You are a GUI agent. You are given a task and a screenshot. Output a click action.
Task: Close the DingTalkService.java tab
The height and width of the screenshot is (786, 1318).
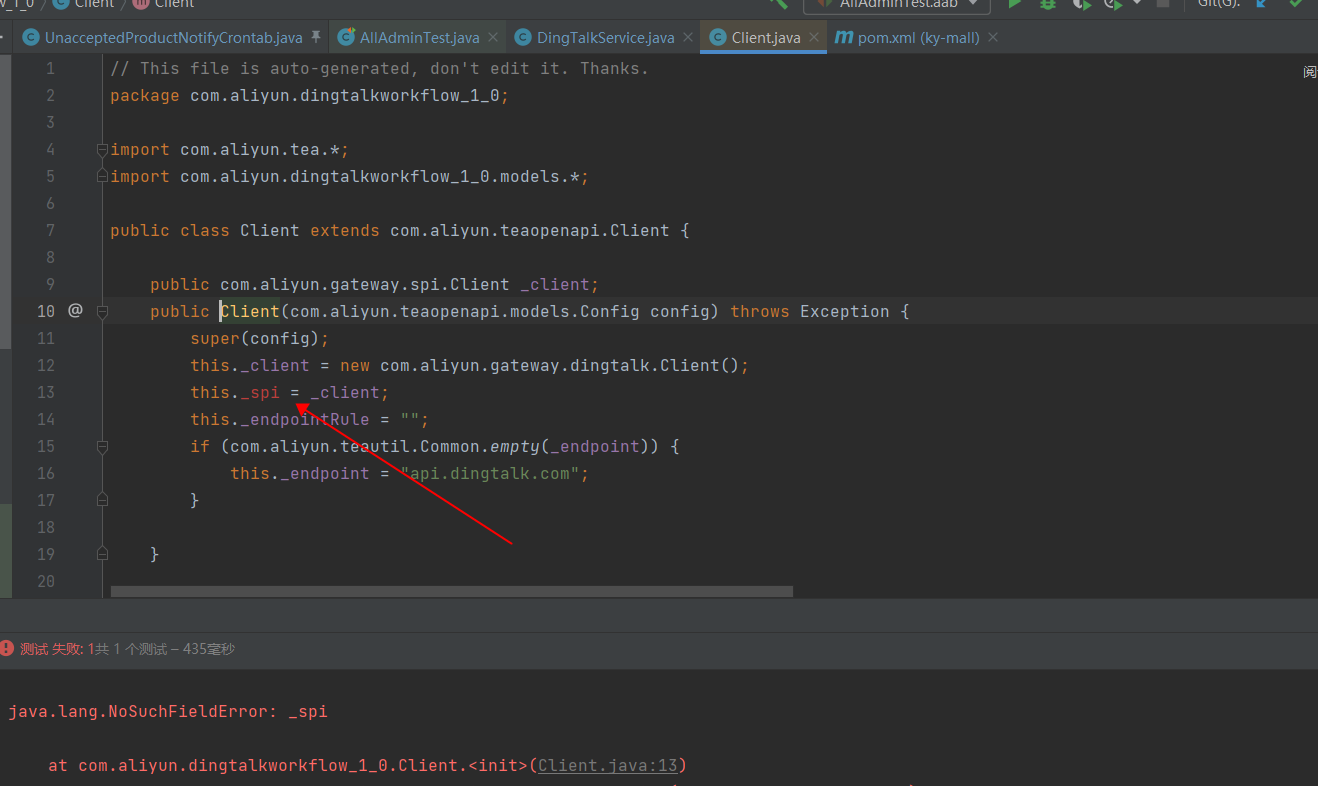tap(687, 38)
